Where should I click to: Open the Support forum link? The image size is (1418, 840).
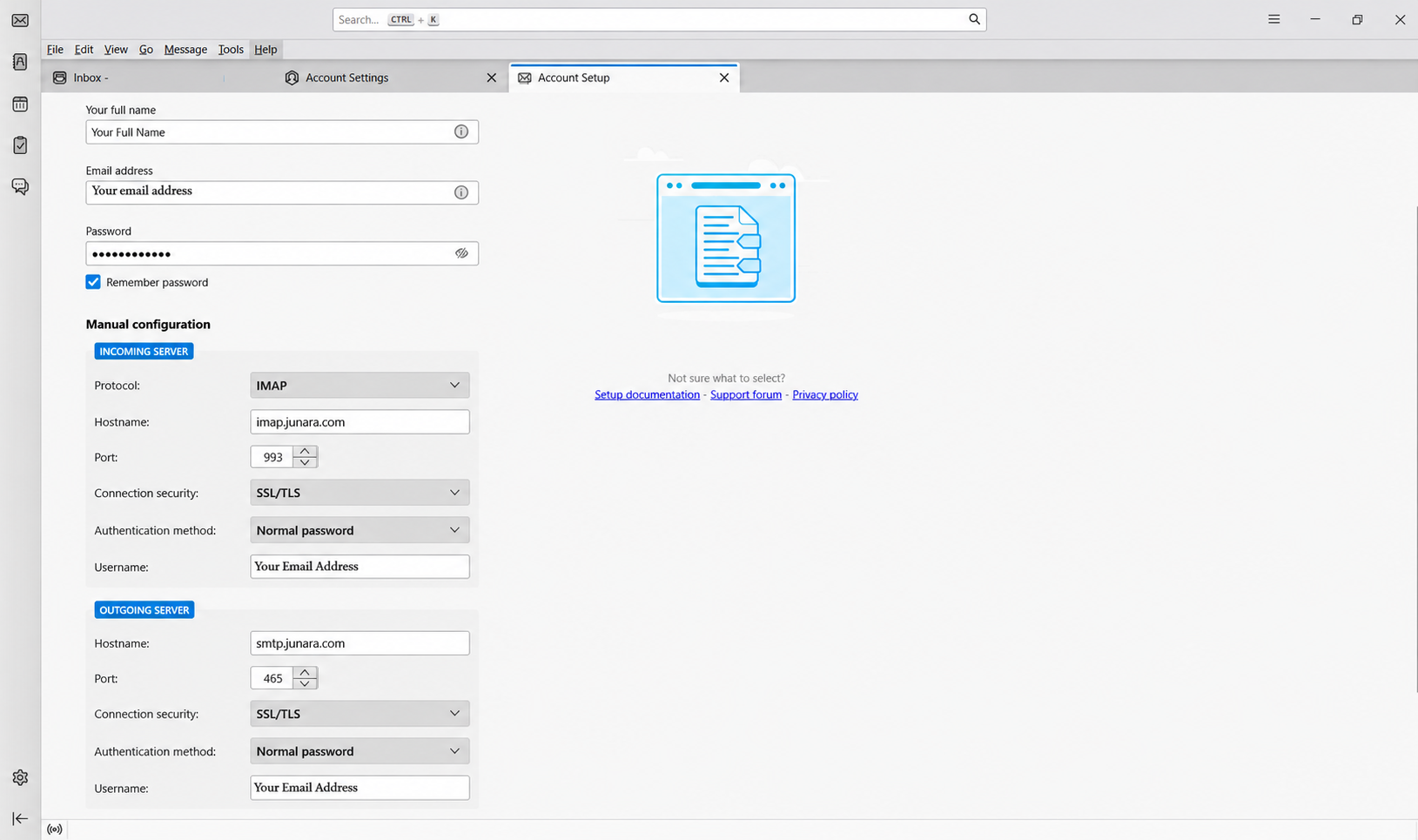point(746,394)
